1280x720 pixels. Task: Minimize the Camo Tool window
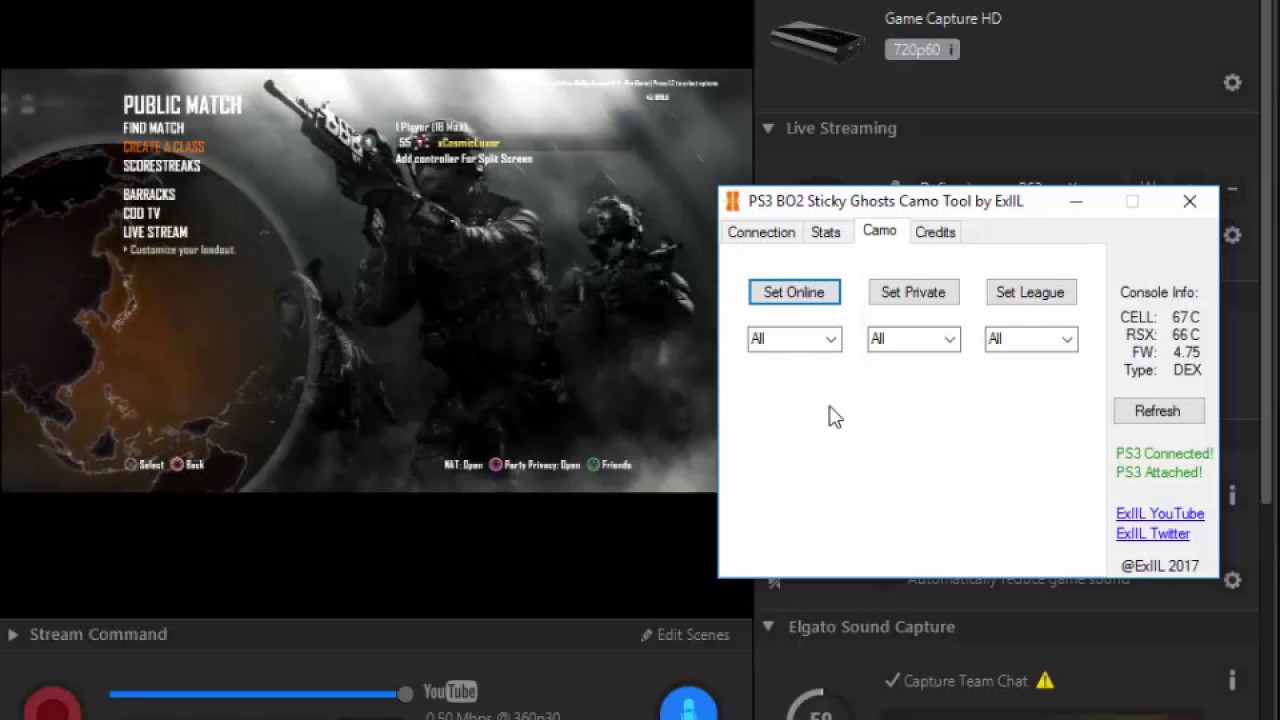pos(1075,201)
